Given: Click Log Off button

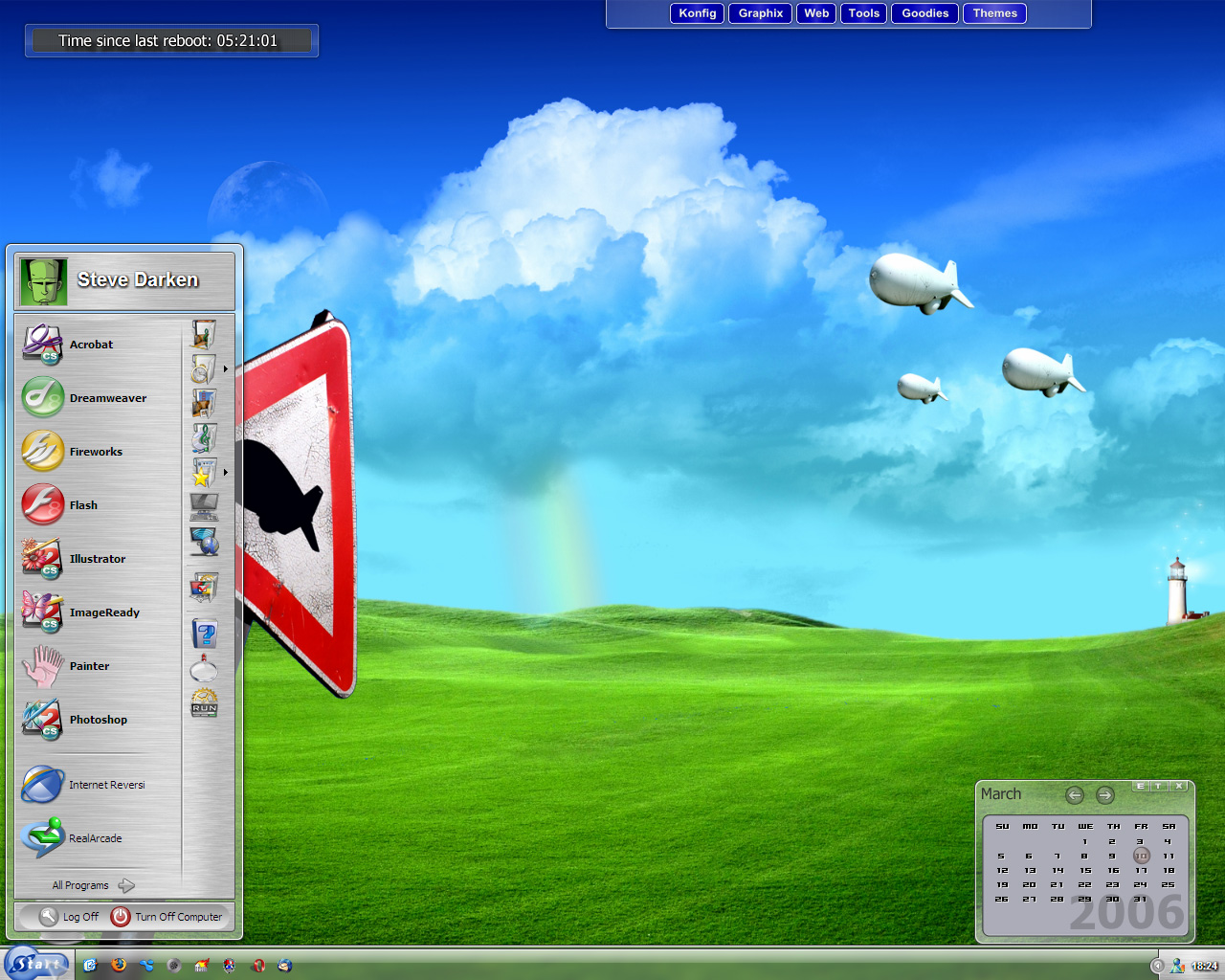Looking at the screenshot, I should click(69, 917).
